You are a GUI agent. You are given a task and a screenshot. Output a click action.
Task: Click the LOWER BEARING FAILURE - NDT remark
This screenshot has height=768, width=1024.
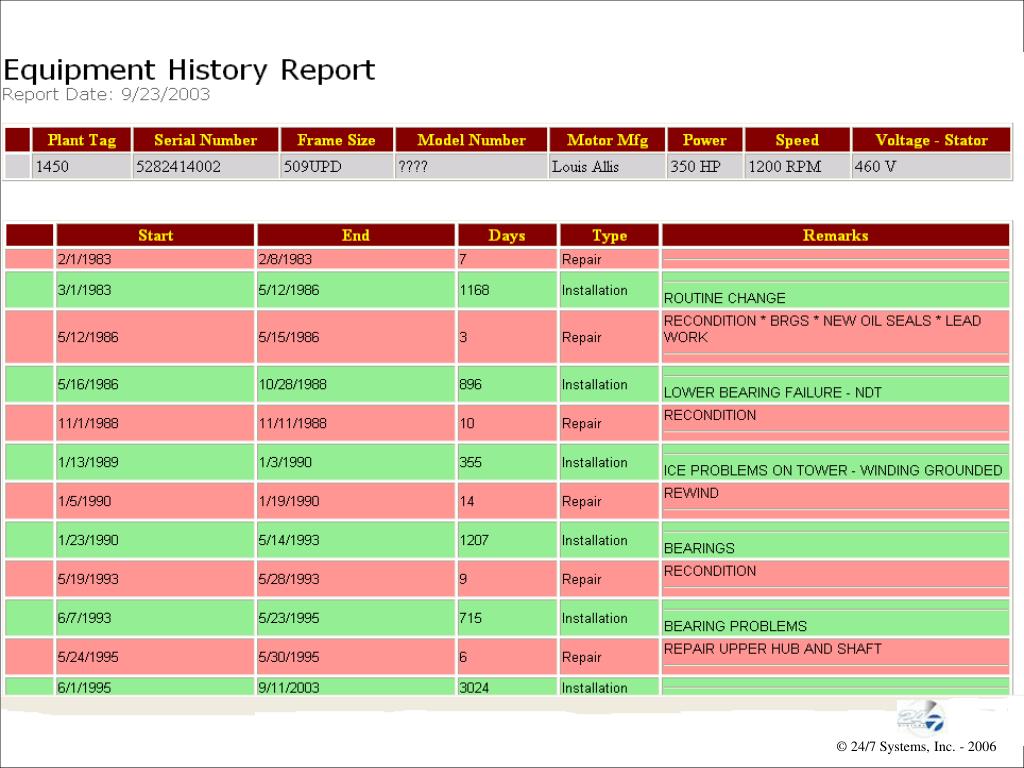(773, 392)
